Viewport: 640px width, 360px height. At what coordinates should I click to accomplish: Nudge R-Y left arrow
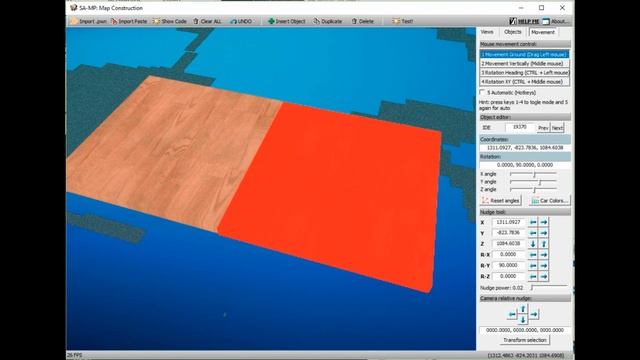533,266
